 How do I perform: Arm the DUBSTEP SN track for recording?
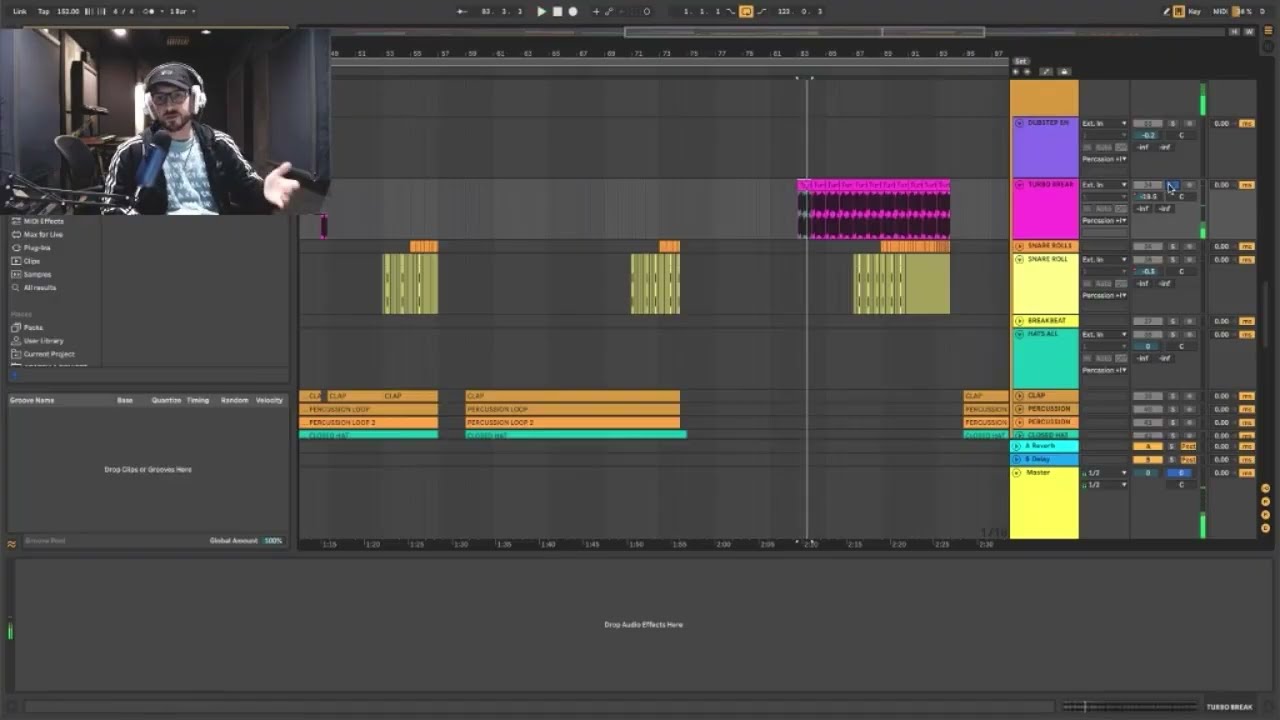tap(1189, 124)
